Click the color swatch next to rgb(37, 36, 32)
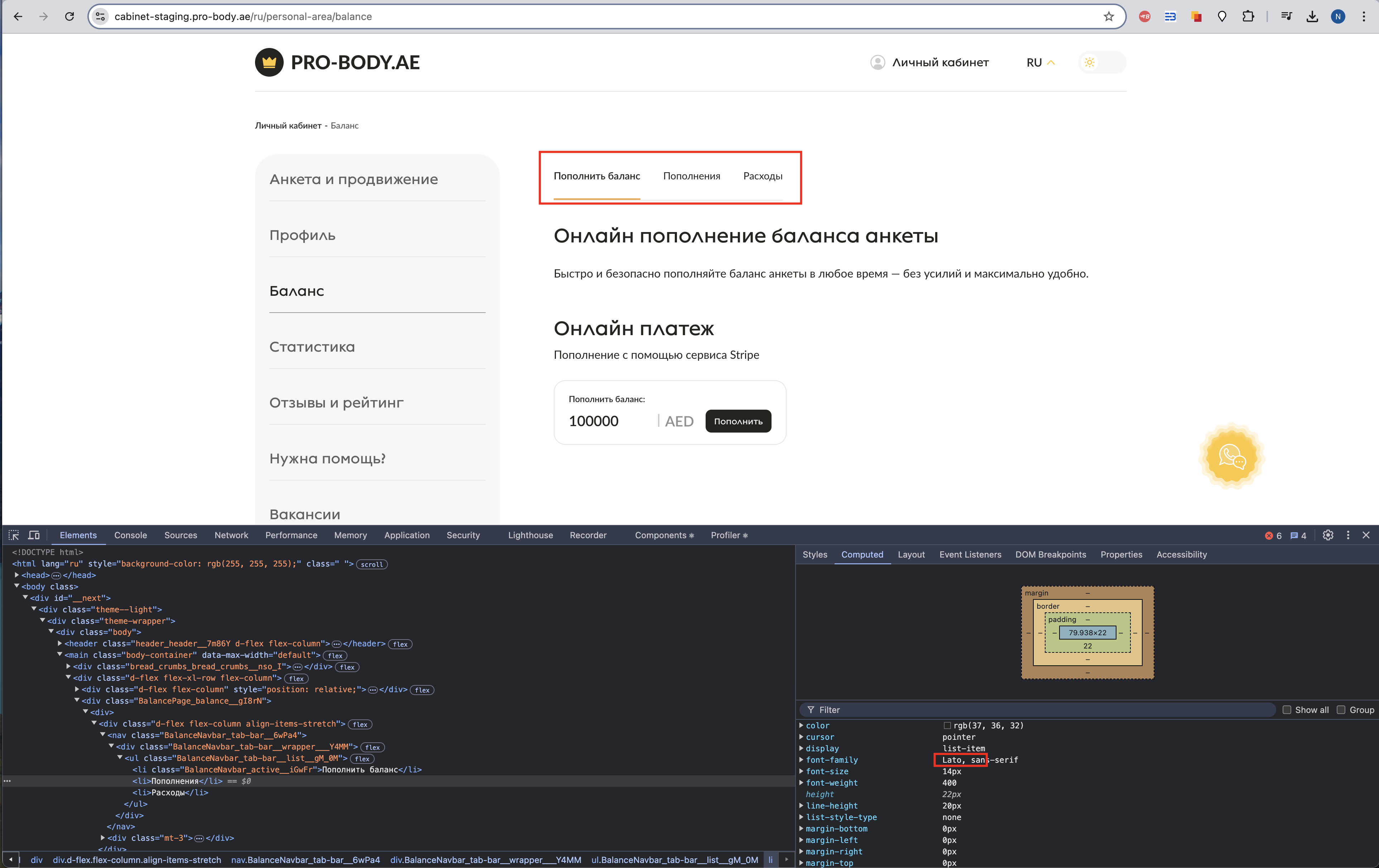The height and width of the screenshot is (868, 1379). [947, 725]
